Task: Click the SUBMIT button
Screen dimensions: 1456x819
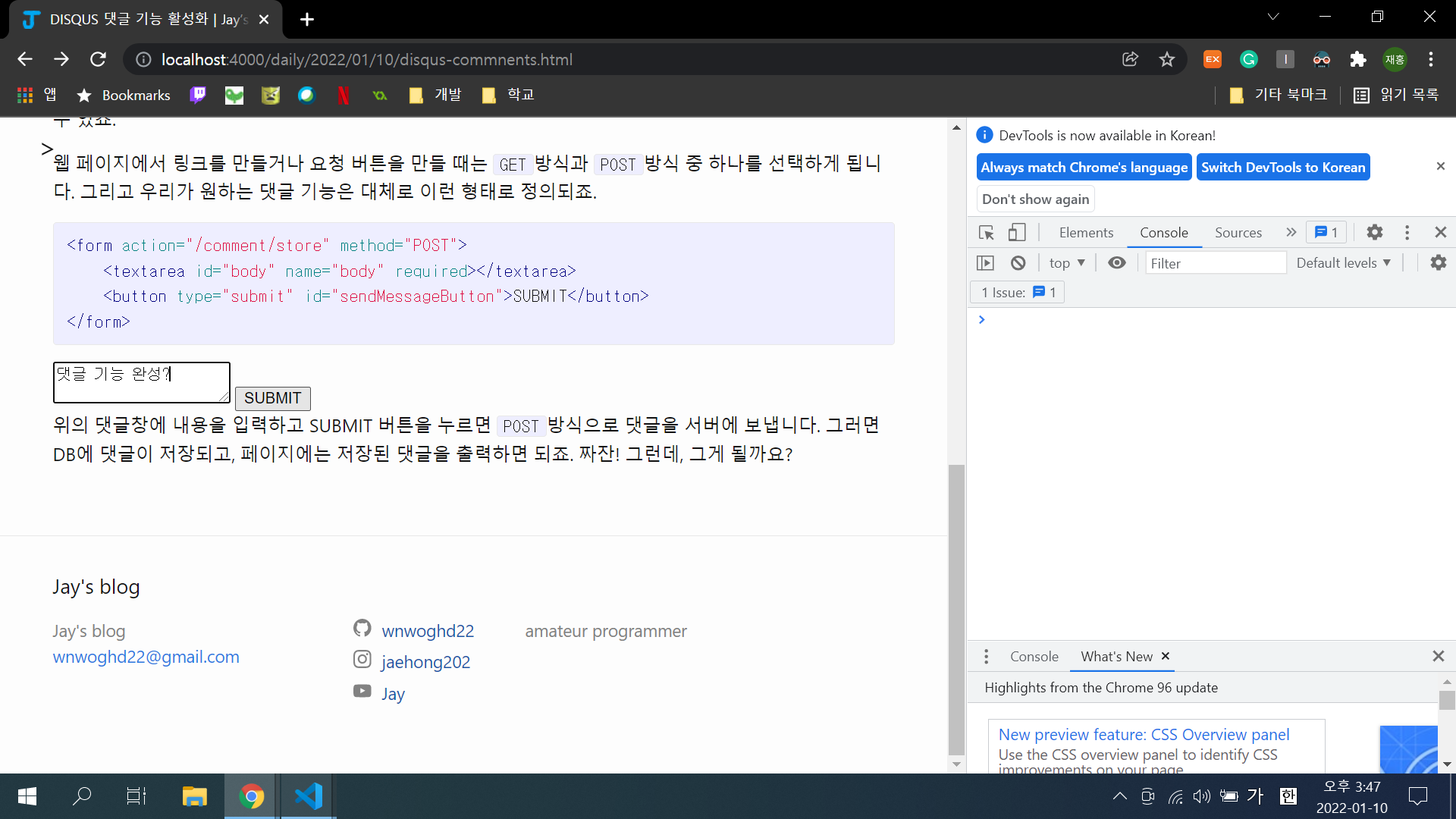Action: [272, 398]
